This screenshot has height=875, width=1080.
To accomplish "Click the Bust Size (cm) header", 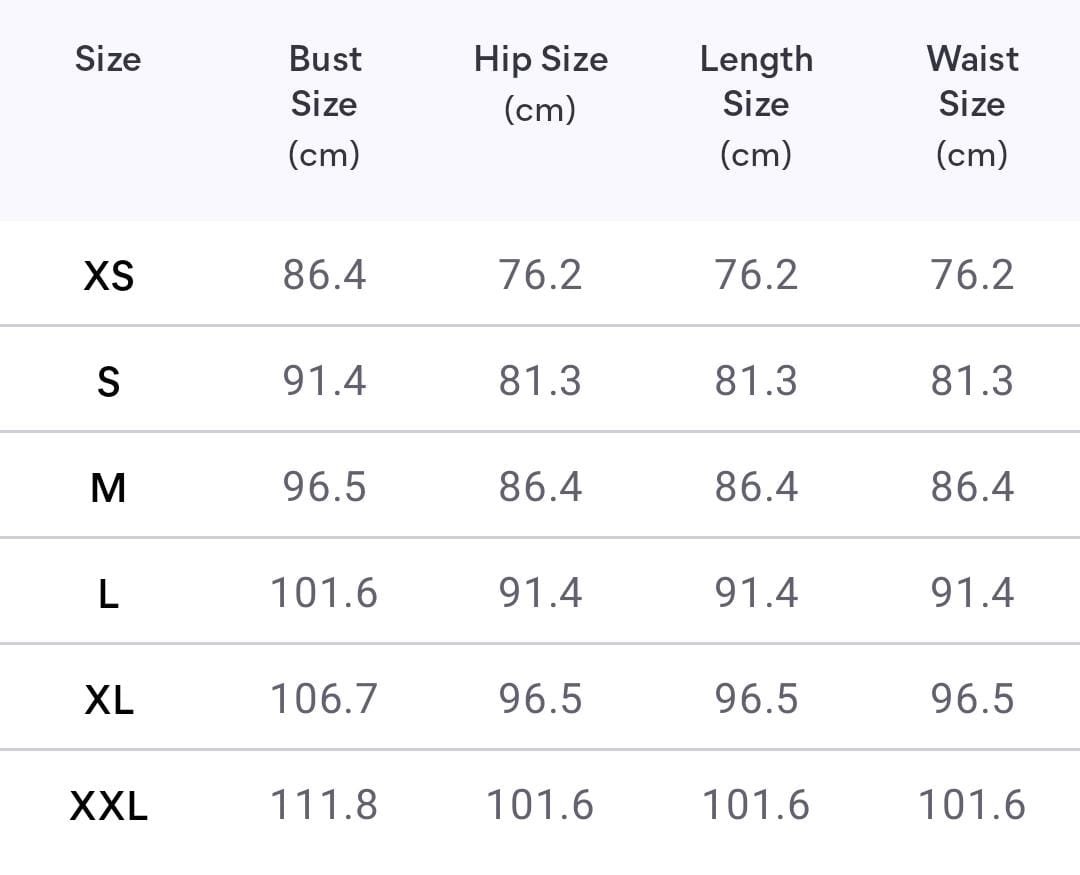I will [324, 105].
